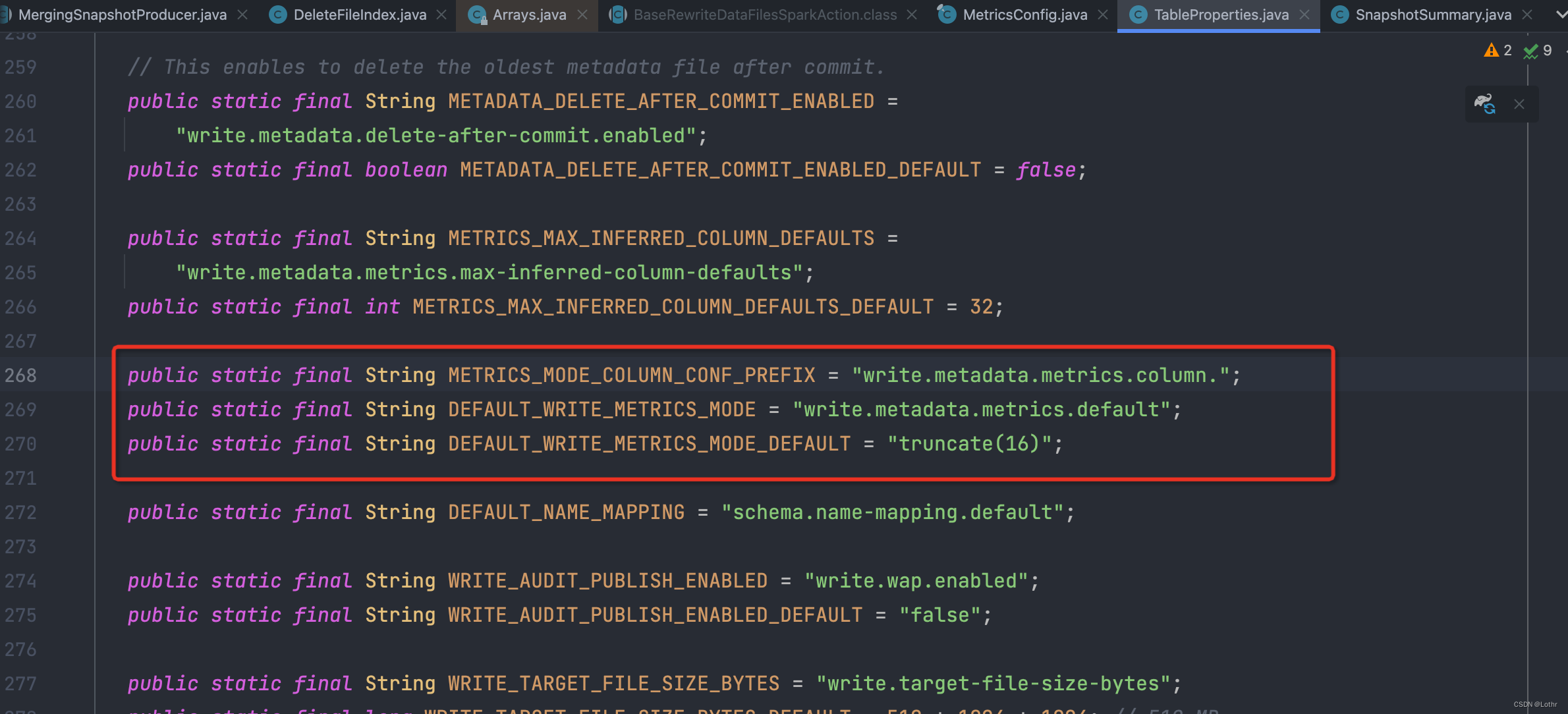Click the compiled class icon on BaseRewriteDataFilesSparkAction tab
The height and width of the screenshot is (714, 1568).
pos(617,14)
